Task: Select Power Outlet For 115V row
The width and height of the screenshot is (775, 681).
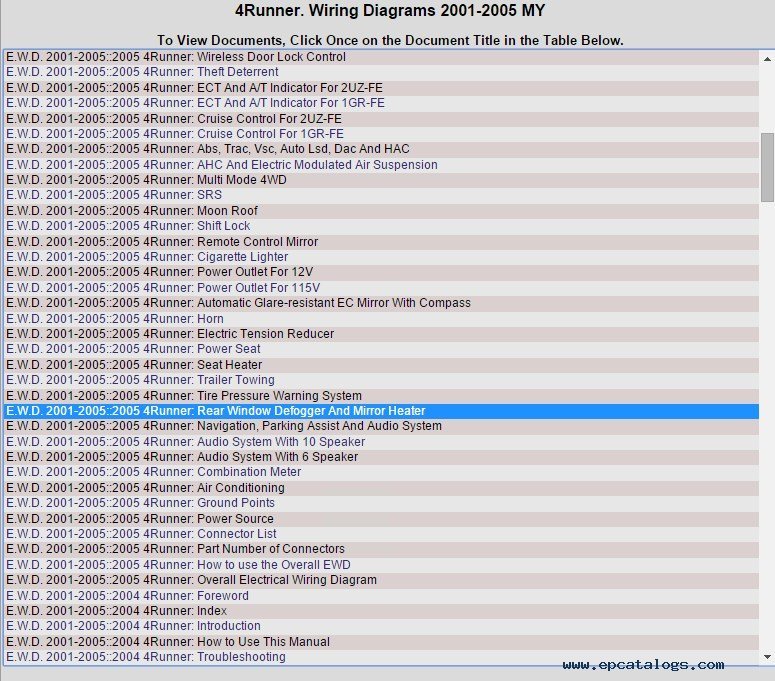Action: pyautogui.click(x=381, y=288)
